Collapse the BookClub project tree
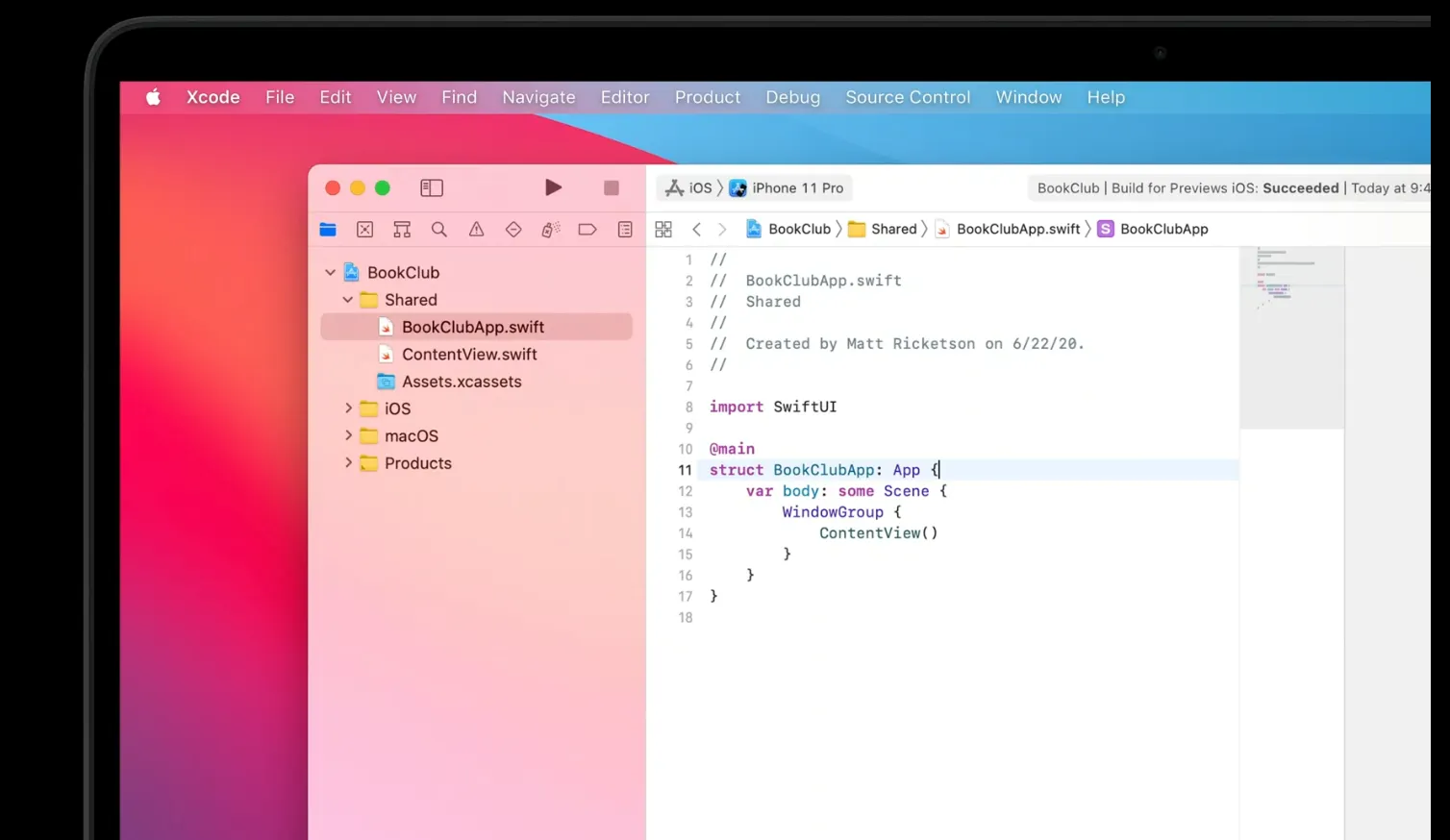1450x840 pixels. tap(330, 273)
